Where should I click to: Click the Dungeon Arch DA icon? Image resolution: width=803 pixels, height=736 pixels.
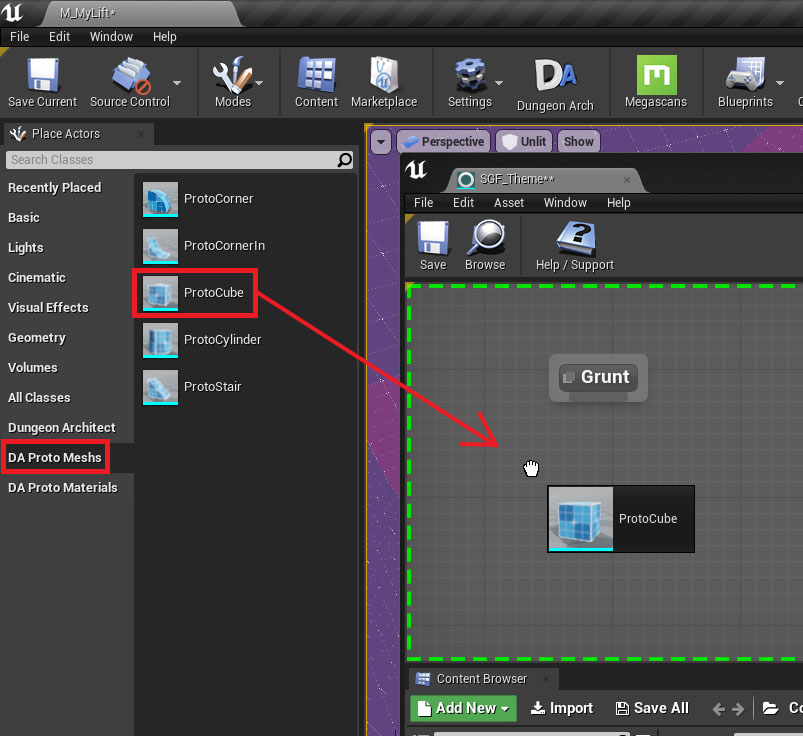click(556, 75)
